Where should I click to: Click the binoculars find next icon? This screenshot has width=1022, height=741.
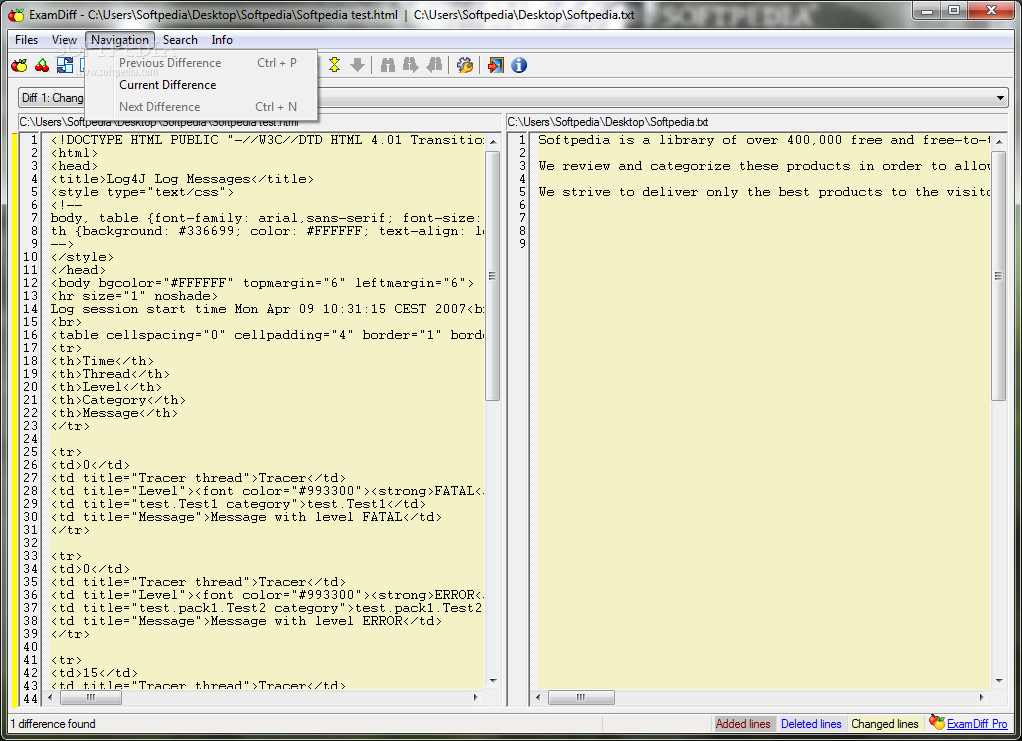[411, 65]
